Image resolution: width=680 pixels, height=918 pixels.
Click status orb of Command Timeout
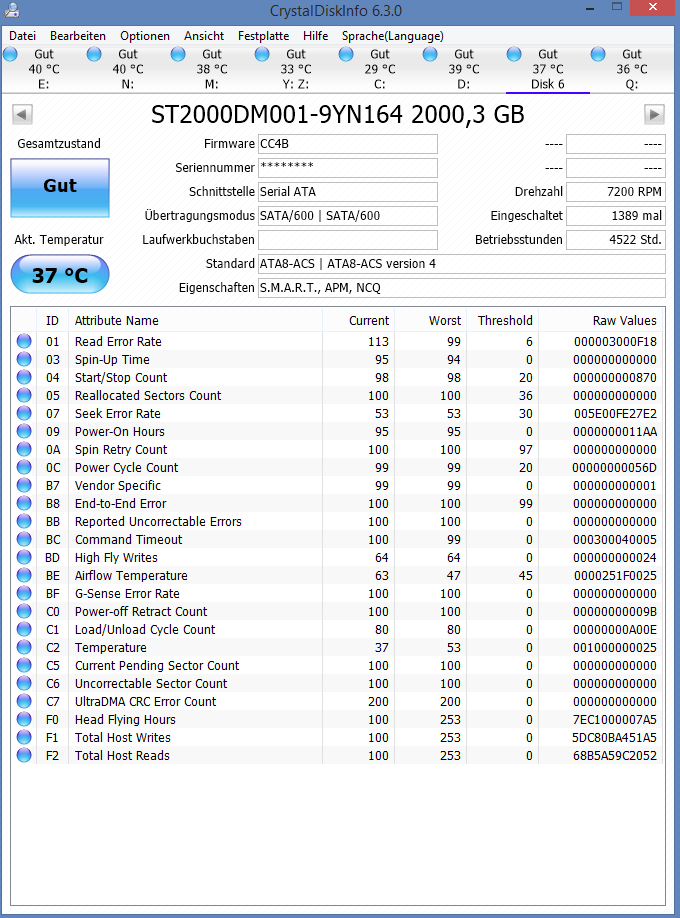coord(24,539)
